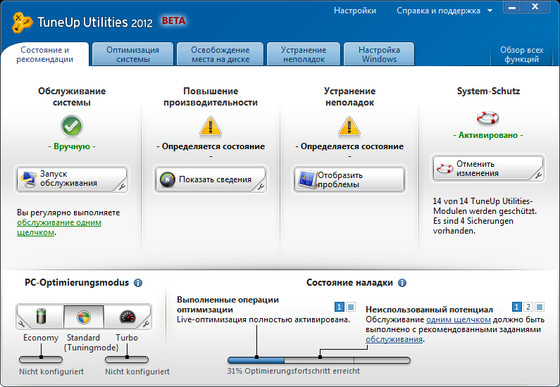The width and height of the screenshot is (560, 387).
Task: Click the TuneUp Utilities logo icon
Action: pos(21,22)
